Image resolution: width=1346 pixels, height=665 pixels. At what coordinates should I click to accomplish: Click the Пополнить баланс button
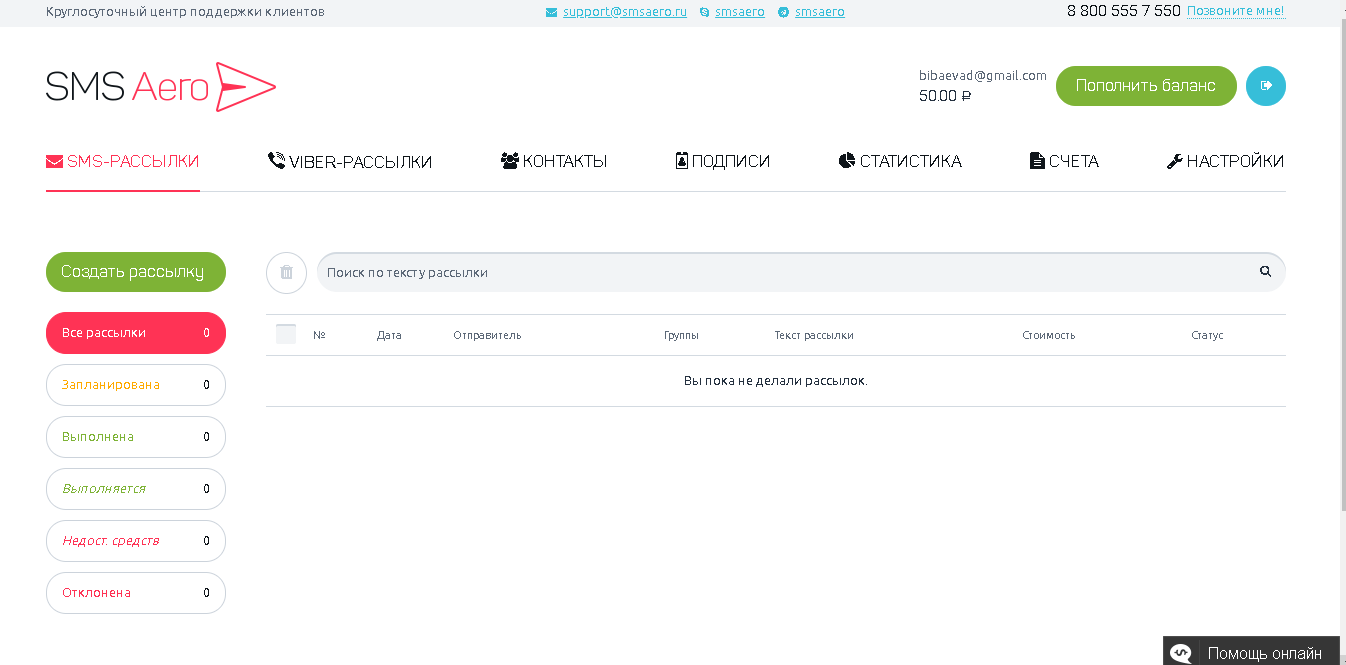pos(1145,86)
